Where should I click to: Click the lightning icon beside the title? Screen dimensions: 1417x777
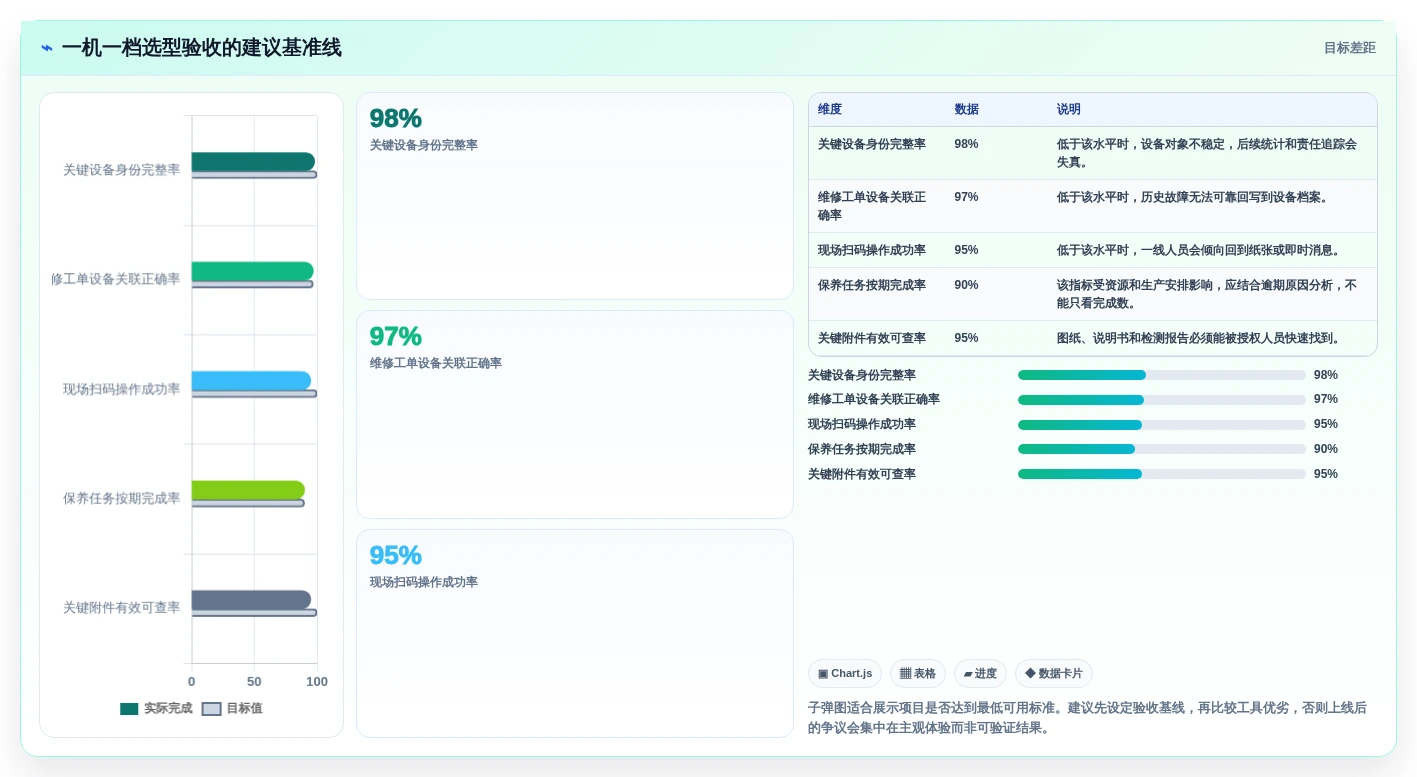[x=47, y=48]
